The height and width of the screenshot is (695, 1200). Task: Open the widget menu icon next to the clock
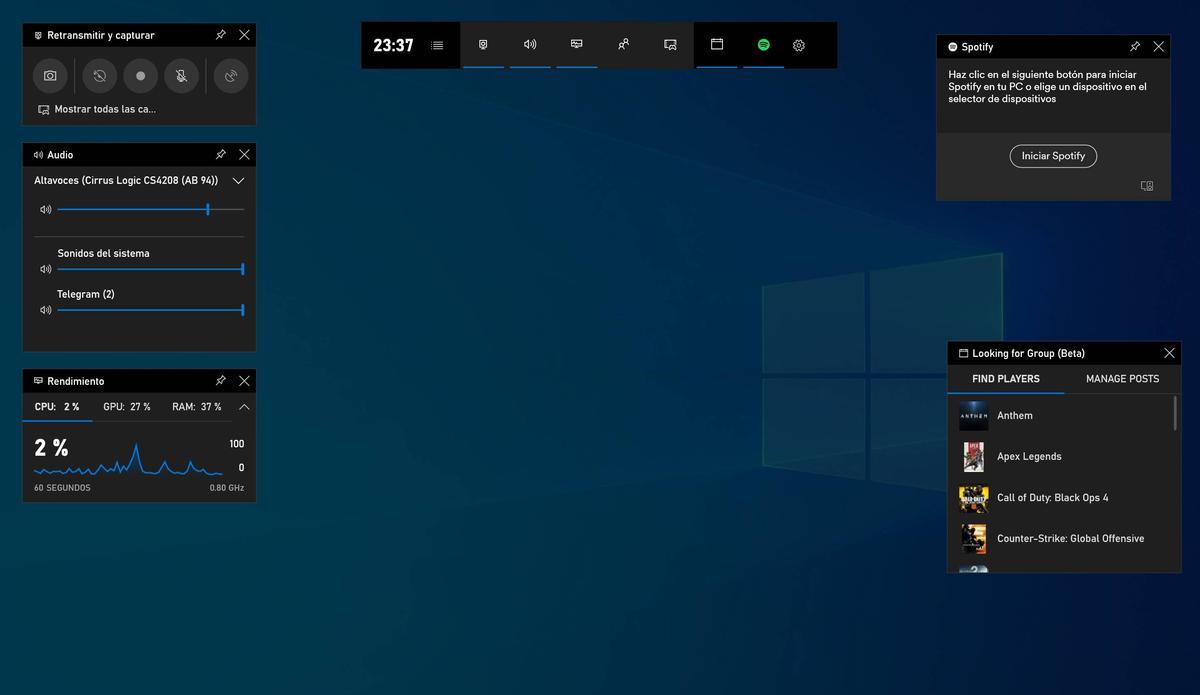[434, 43]
